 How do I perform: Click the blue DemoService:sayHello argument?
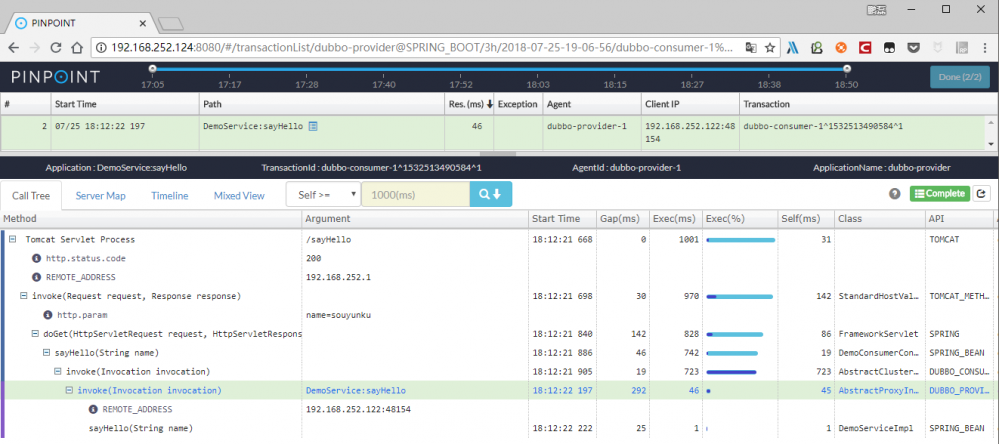tap(356, 390)
